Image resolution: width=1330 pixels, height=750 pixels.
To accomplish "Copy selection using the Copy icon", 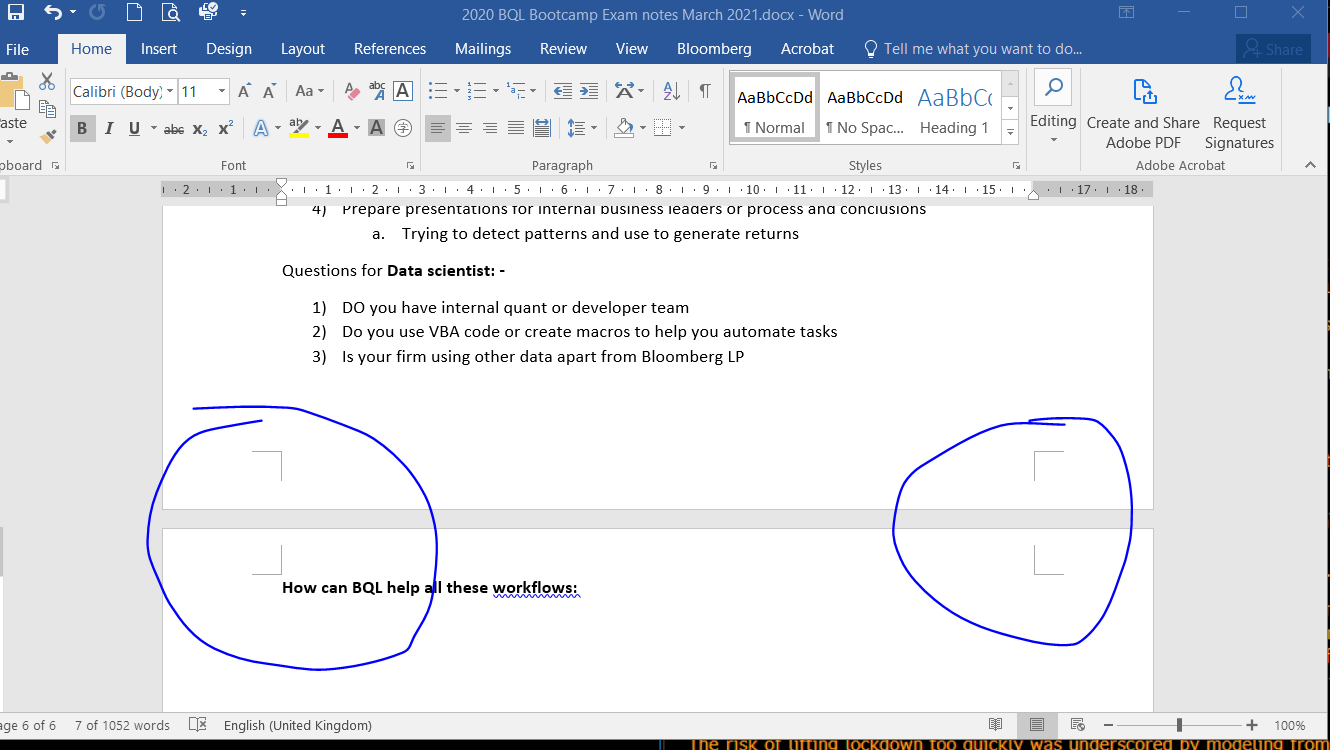I will [x=47, y=108].
